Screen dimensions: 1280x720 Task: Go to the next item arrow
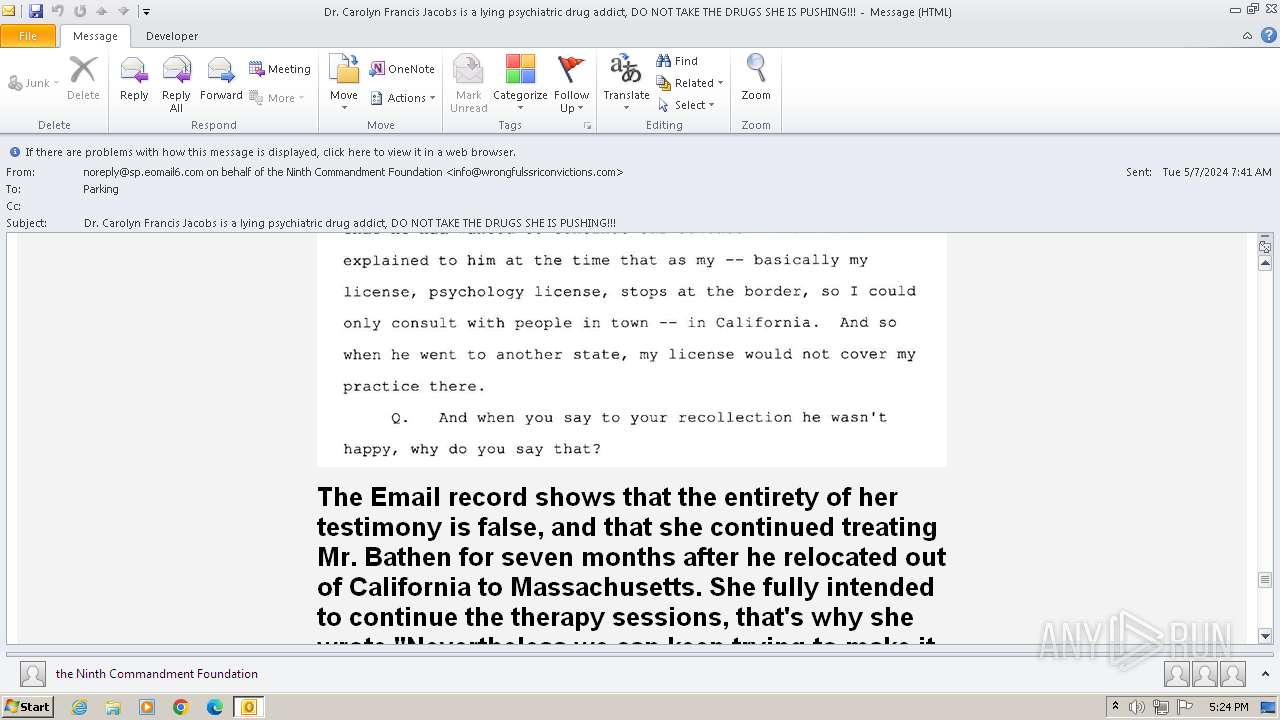click(x=124, y=11)
